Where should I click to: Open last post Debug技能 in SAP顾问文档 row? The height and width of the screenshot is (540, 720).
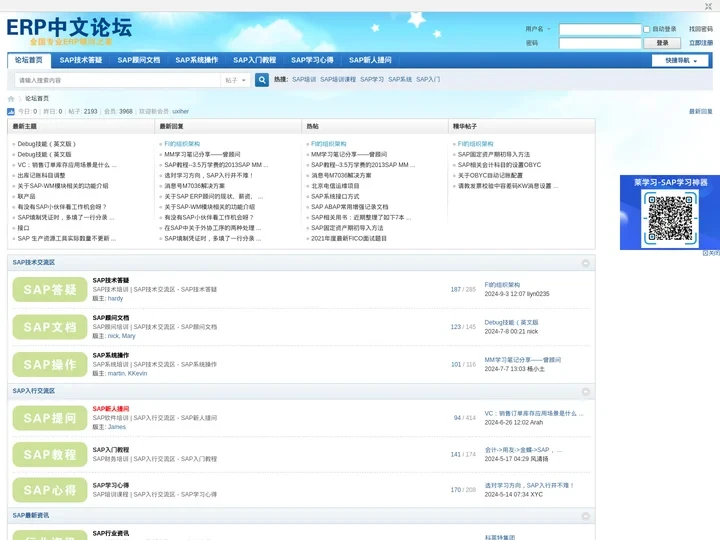coord(511,322)
